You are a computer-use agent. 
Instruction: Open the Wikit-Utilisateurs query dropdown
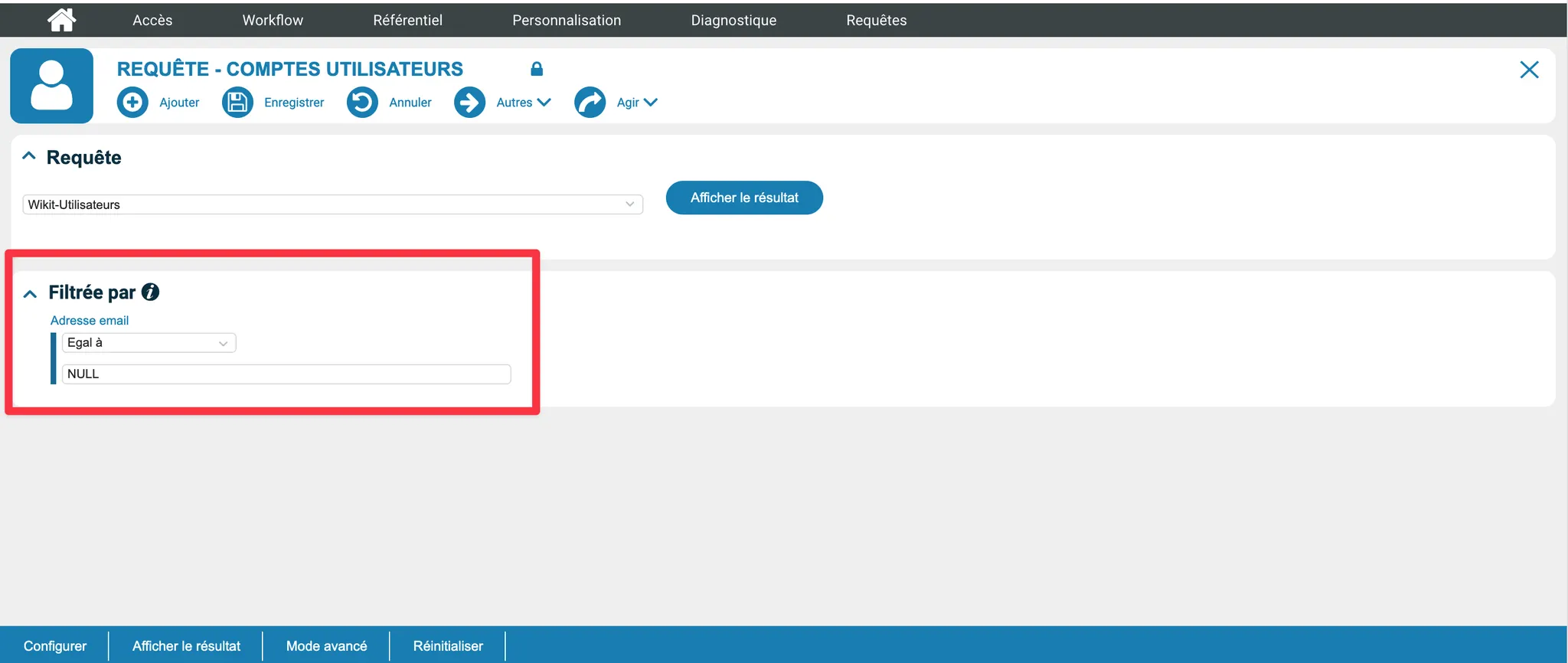(x=332, y=204)
